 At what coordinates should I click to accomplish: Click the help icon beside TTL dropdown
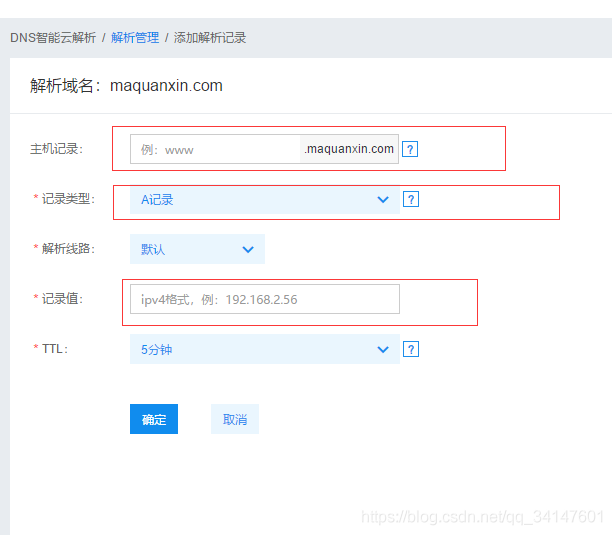(x=410, y=349)
